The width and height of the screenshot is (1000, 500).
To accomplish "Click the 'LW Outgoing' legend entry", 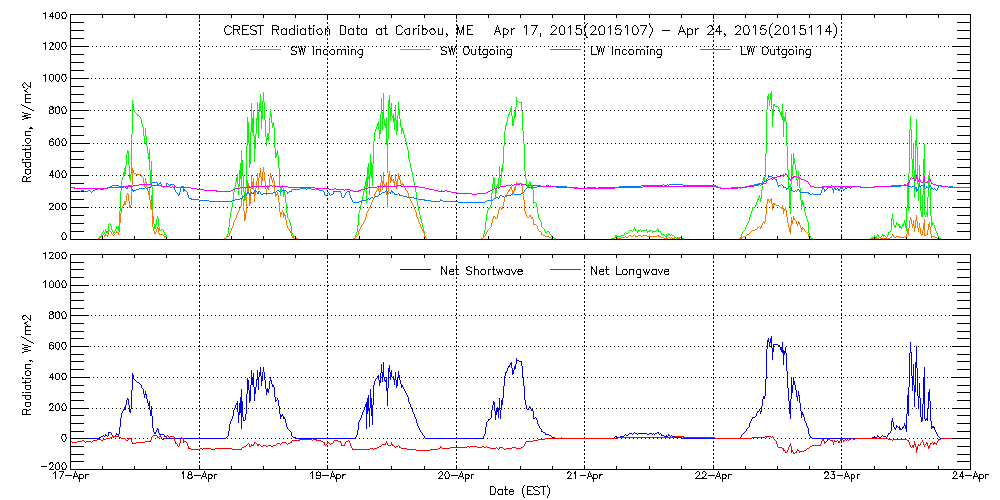I will [775, 51].
